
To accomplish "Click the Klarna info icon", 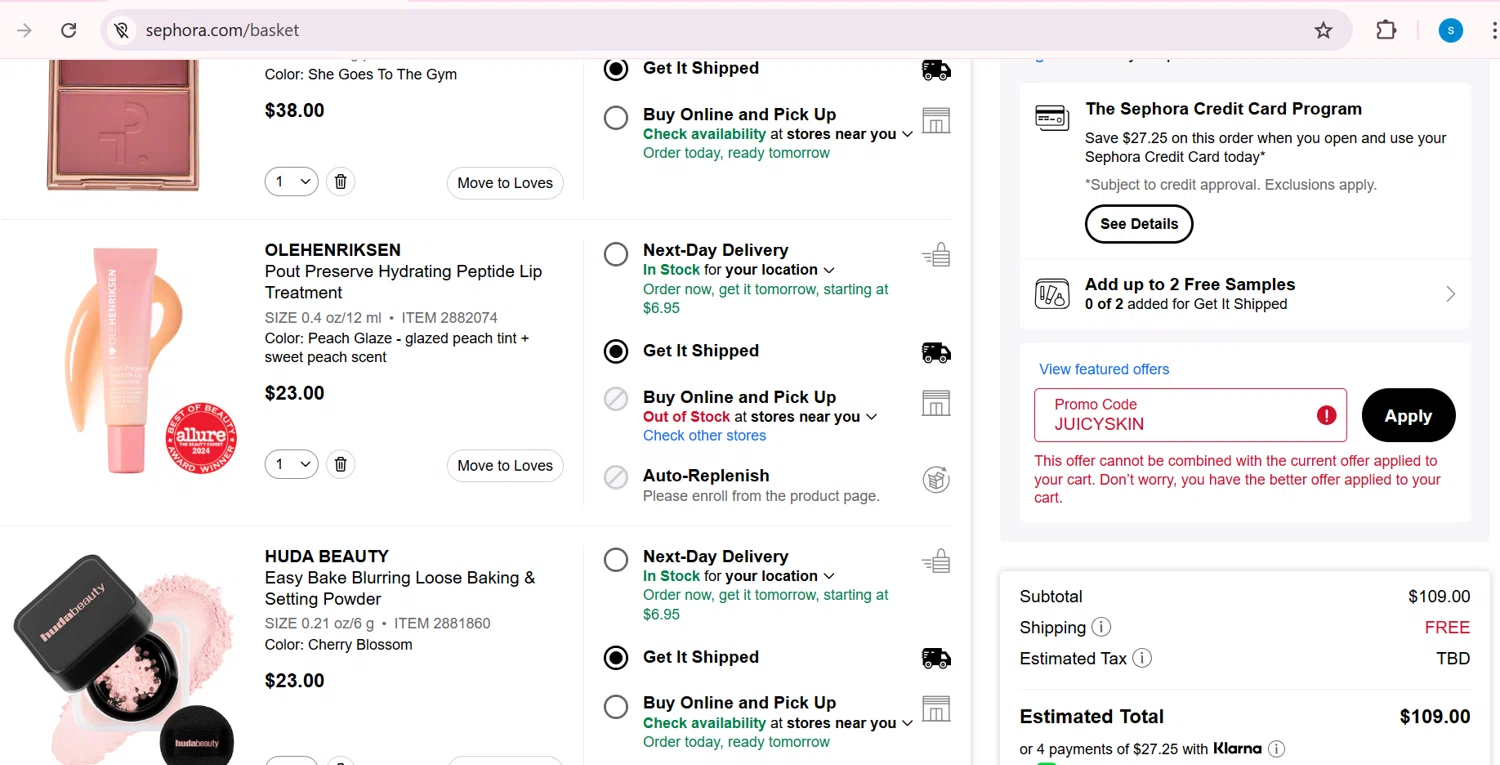I will pyautogui.click(x=1276, y=748).
